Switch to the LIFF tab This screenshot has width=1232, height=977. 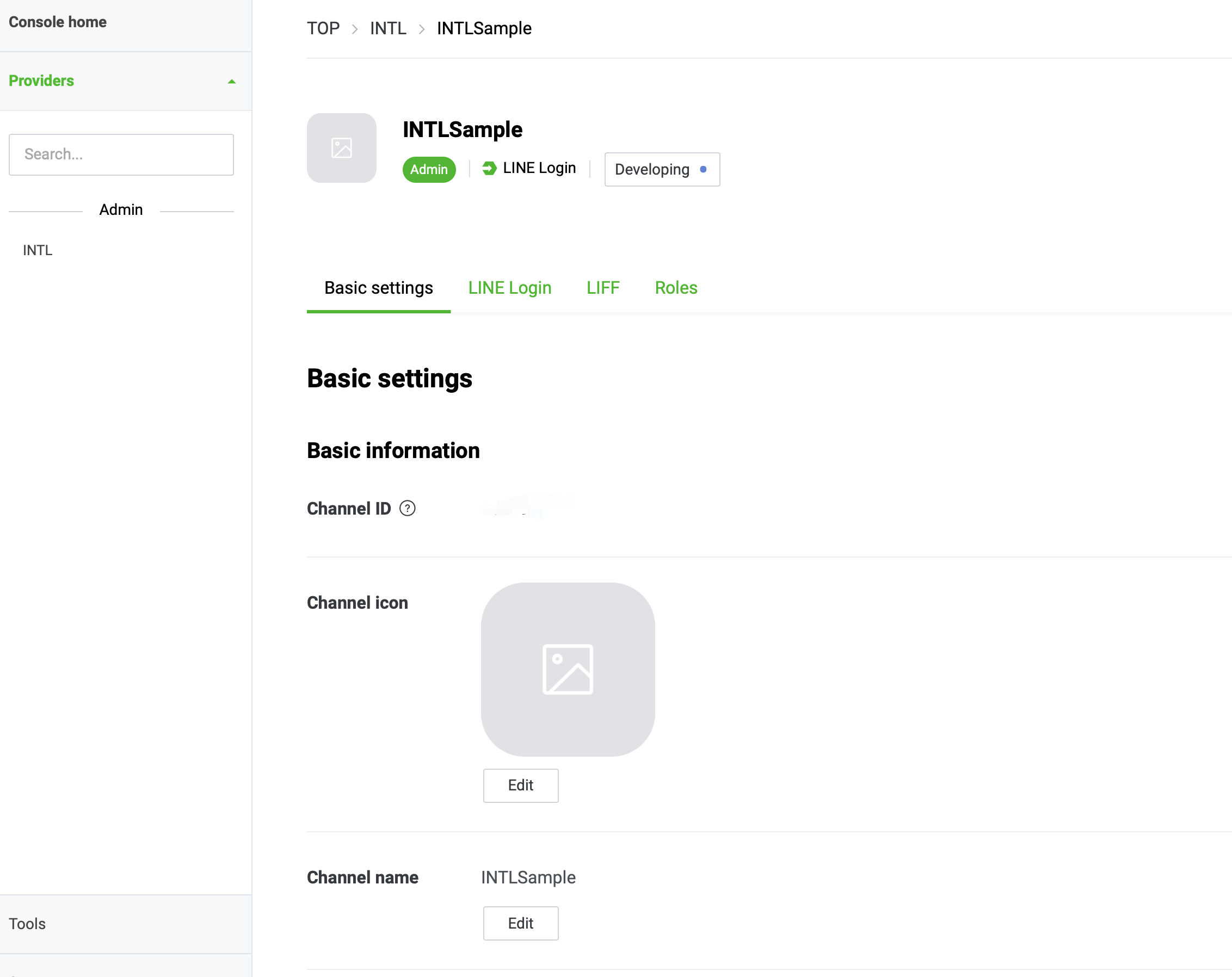[x=603, y=288]
